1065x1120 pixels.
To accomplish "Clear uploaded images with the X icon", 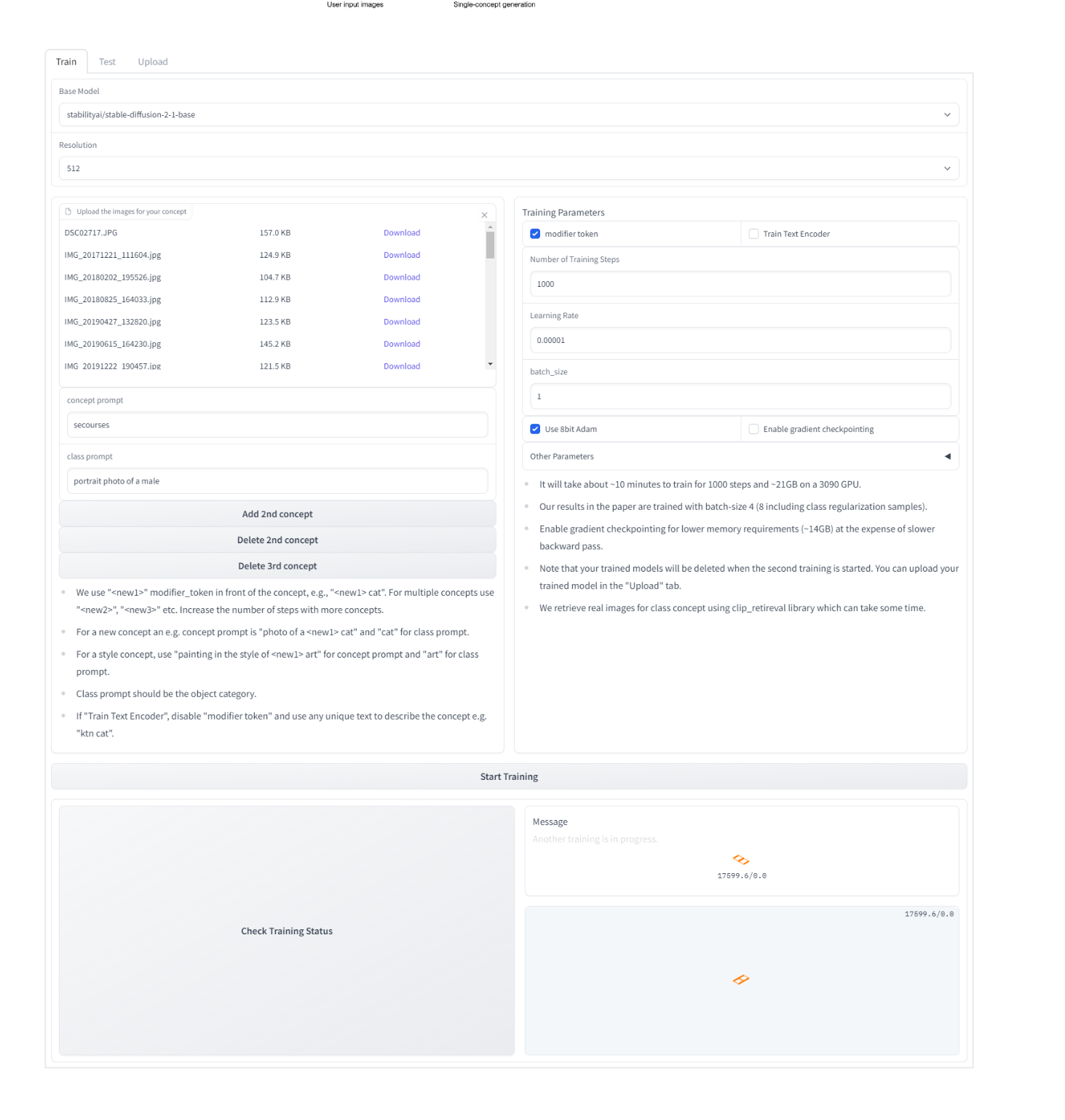I will coord(484,215).
